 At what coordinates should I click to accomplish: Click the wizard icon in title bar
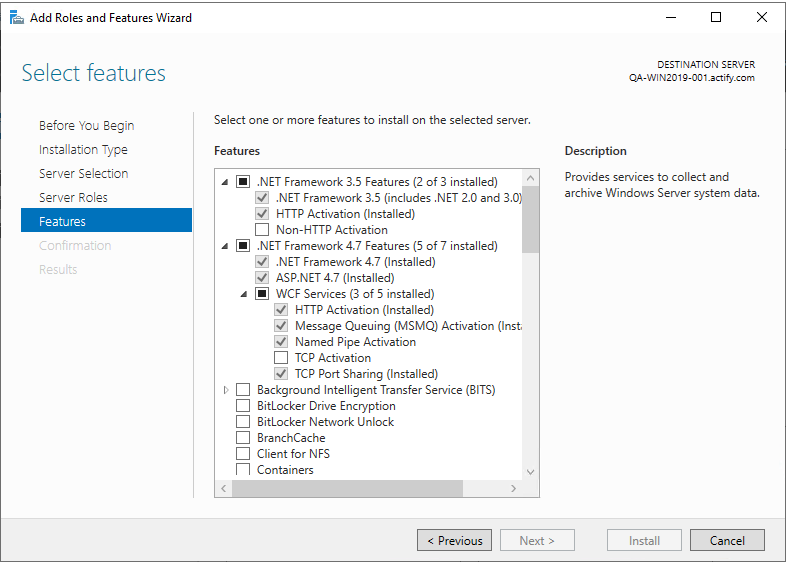(16, 17)
